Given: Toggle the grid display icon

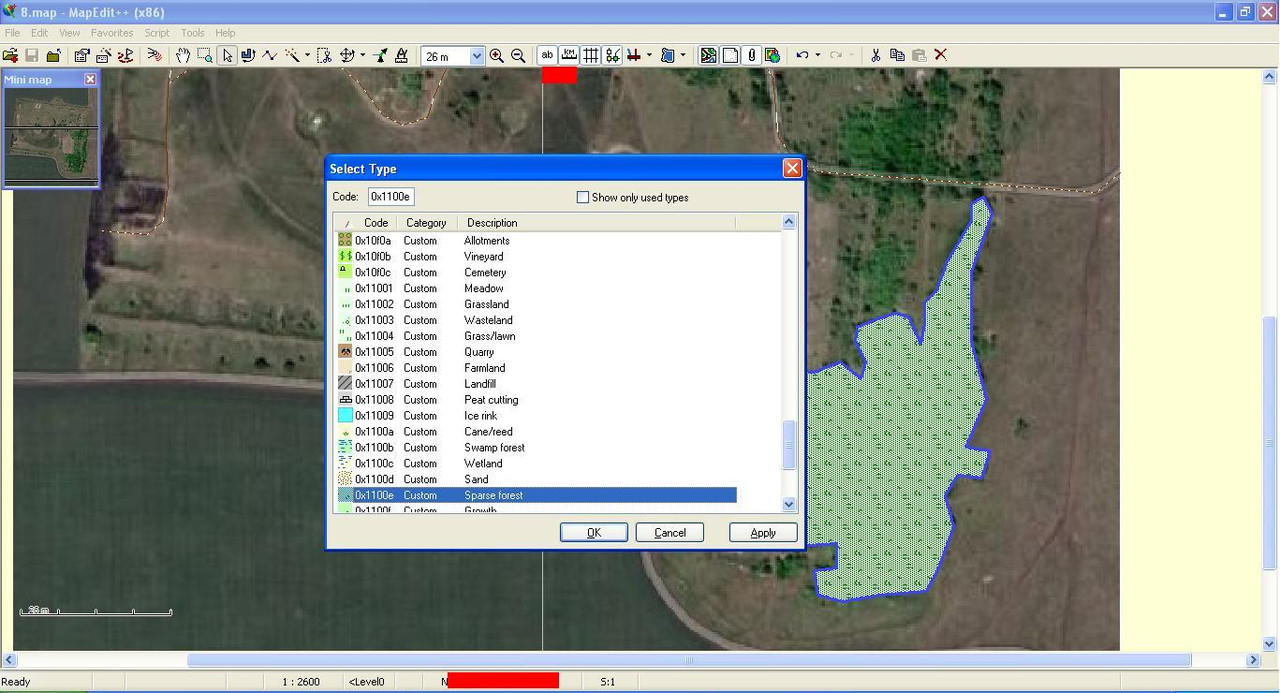Looking at the screenshot, I should [591, 56].
